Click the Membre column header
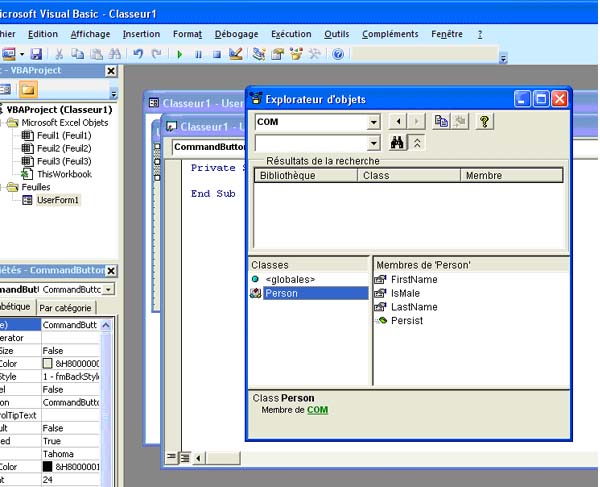The height and width of the screenshot is (487, 600). pos(512,176)
